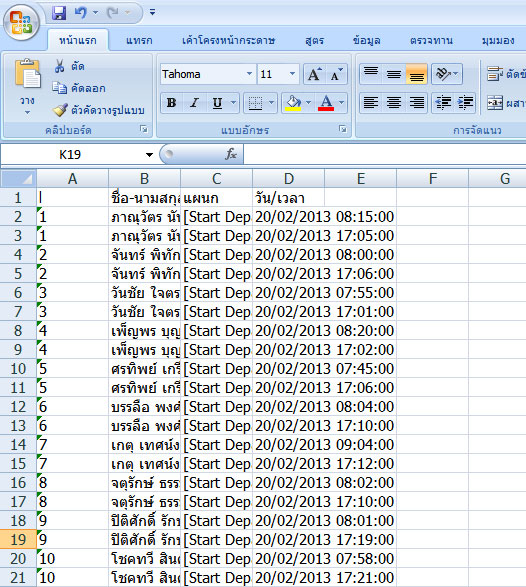The height and width of the screenshot is (587, 526).
Task: Open the Office button menu
Action: tap(21, 22)
